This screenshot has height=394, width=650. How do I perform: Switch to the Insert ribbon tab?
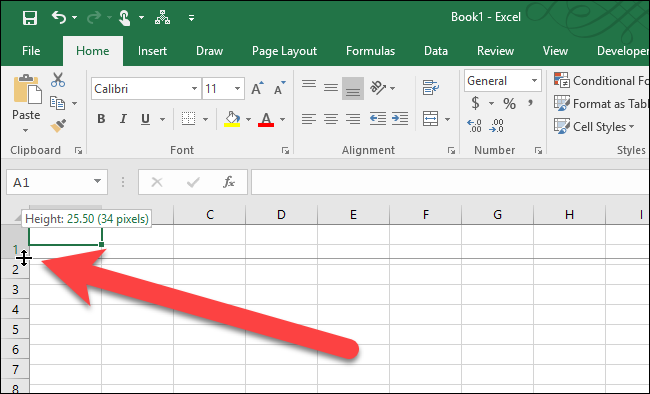(152, 51)
